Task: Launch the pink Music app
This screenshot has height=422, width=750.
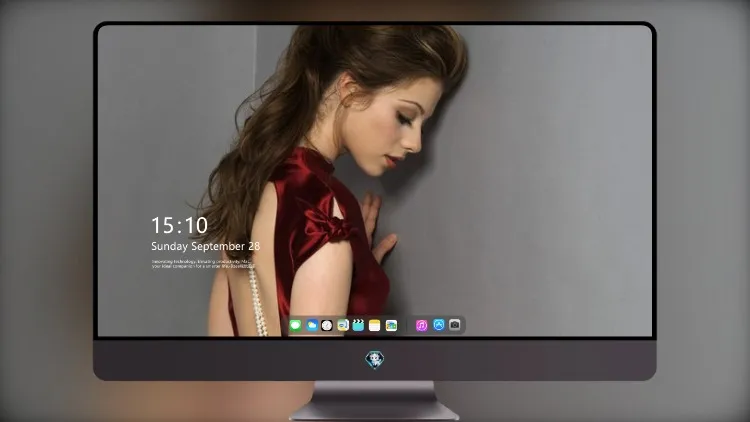Action: [421, 325]
